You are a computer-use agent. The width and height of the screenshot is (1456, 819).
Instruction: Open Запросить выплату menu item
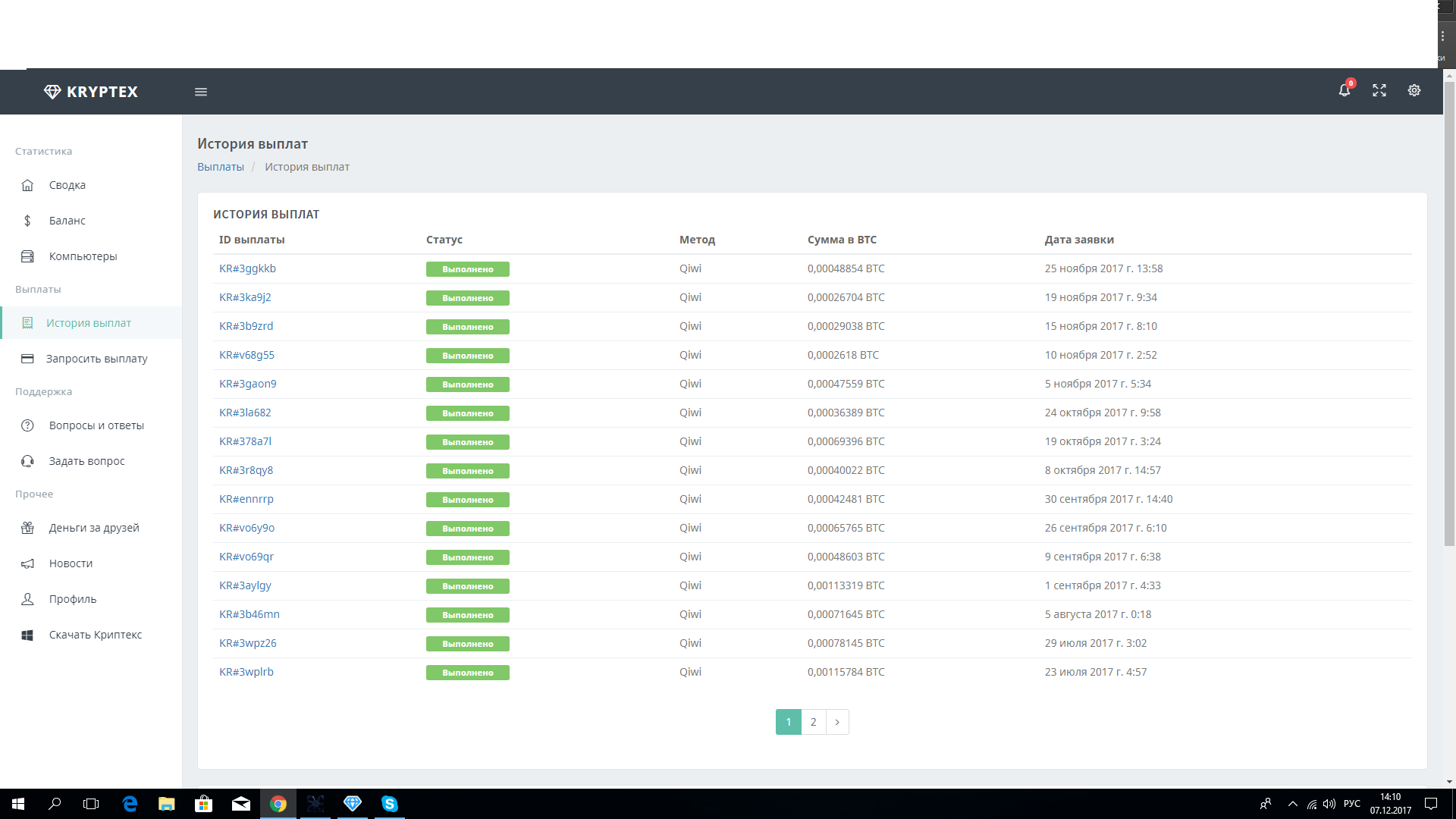coord(96,359)
